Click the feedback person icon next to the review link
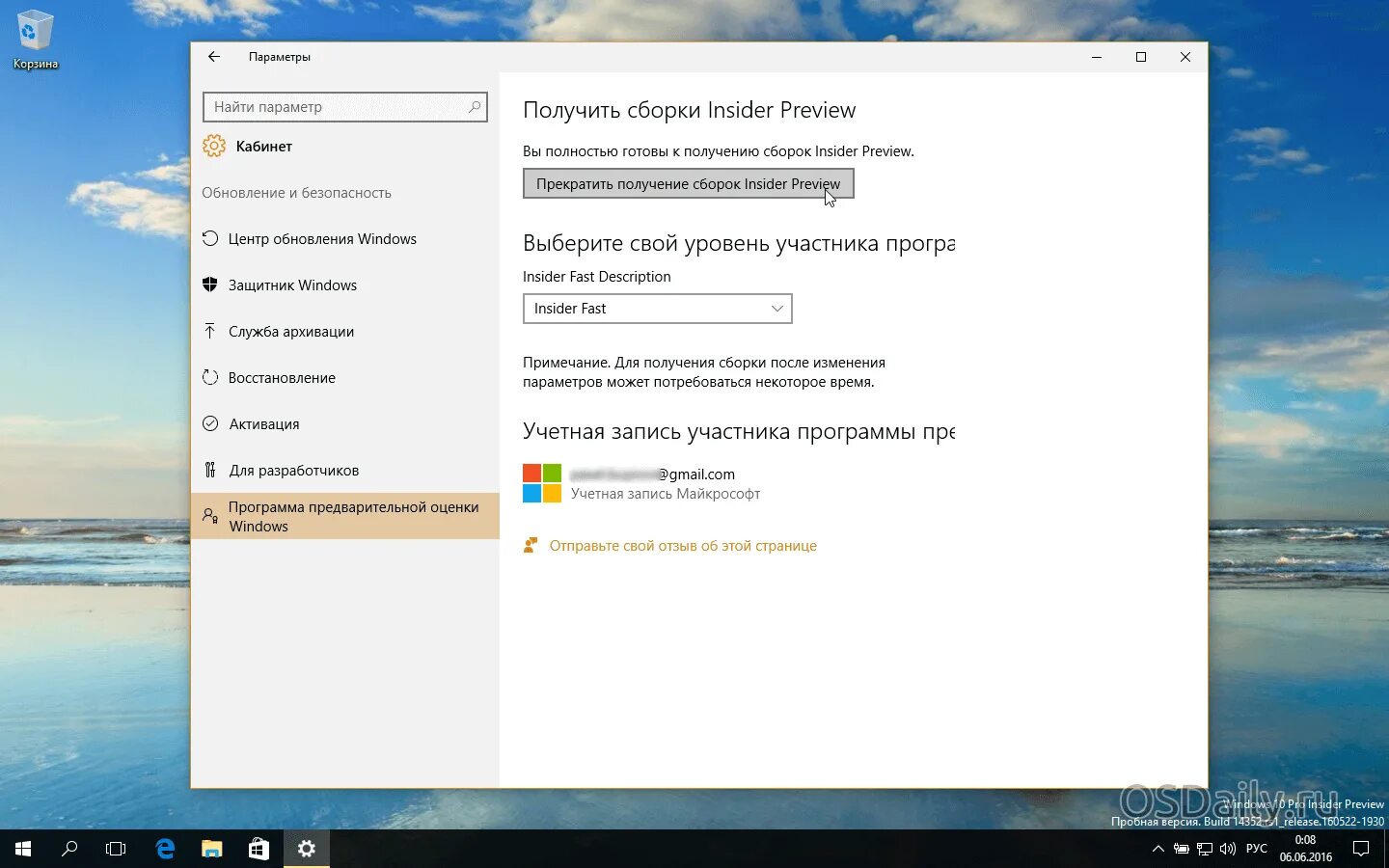This screenshot has height=868, width=1389. (x=530, y=545)
